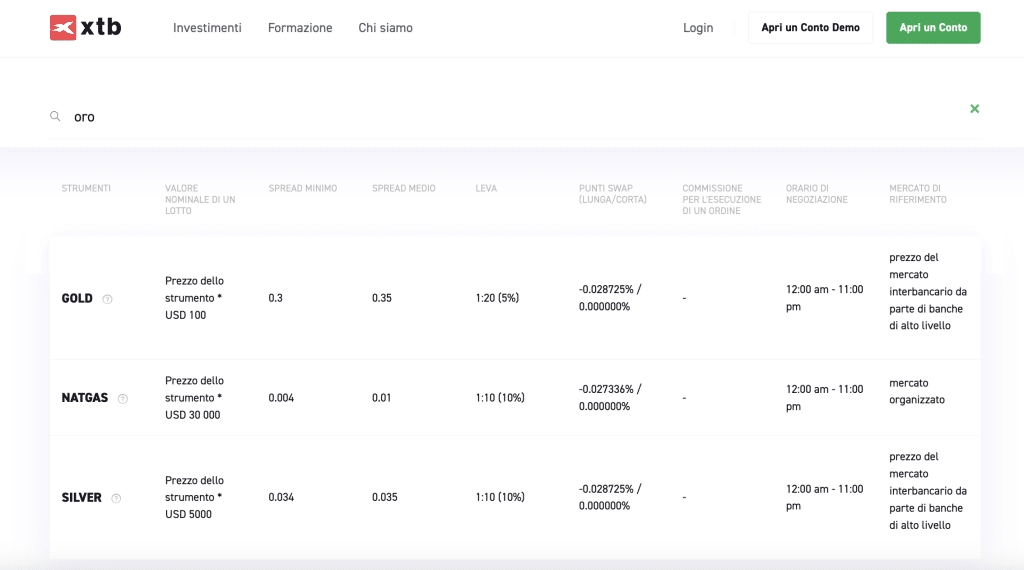Image resolution: width=1024 pixels, height=570 pixels.
Task: Open the Investimenti menu
Action: (207, 28)
